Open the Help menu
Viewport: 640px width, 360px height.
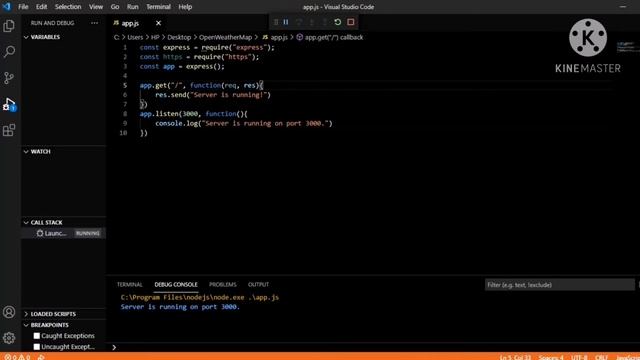pos(185,7)
